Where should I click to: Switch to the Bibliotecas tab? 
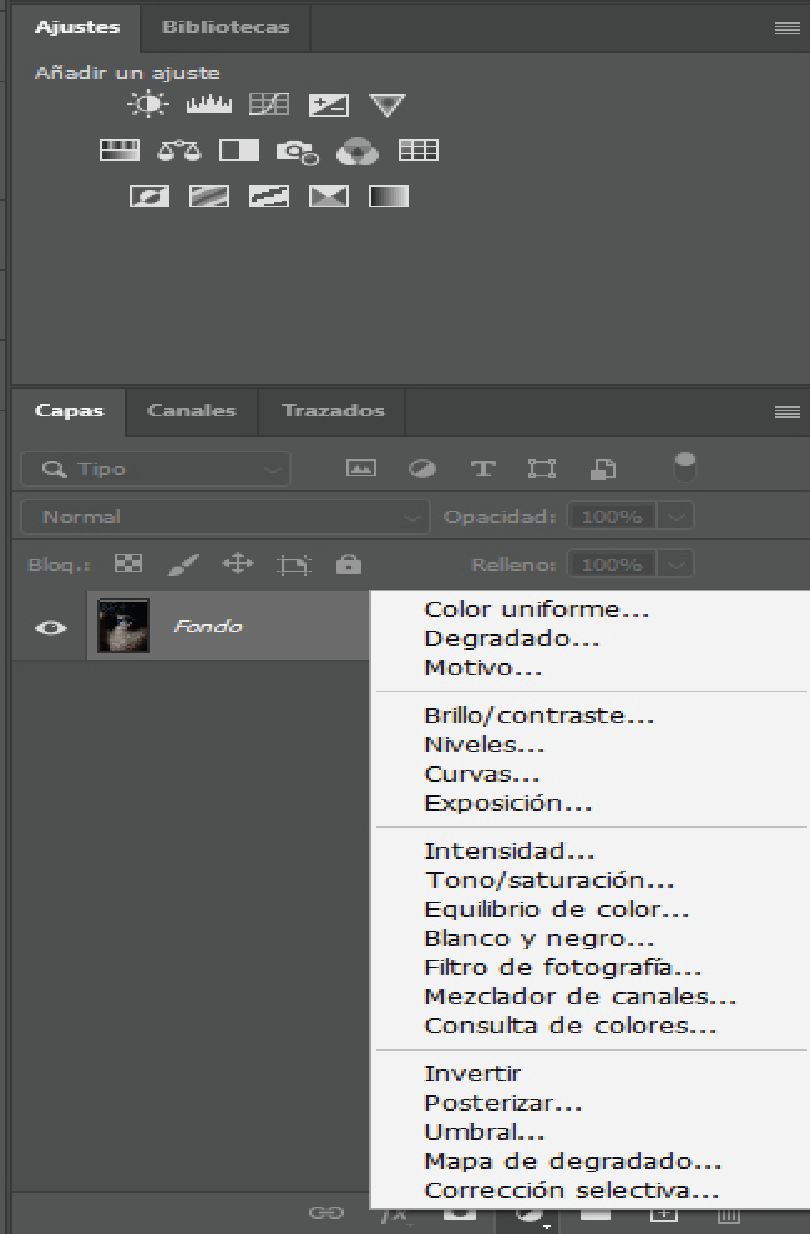(226, 27)
